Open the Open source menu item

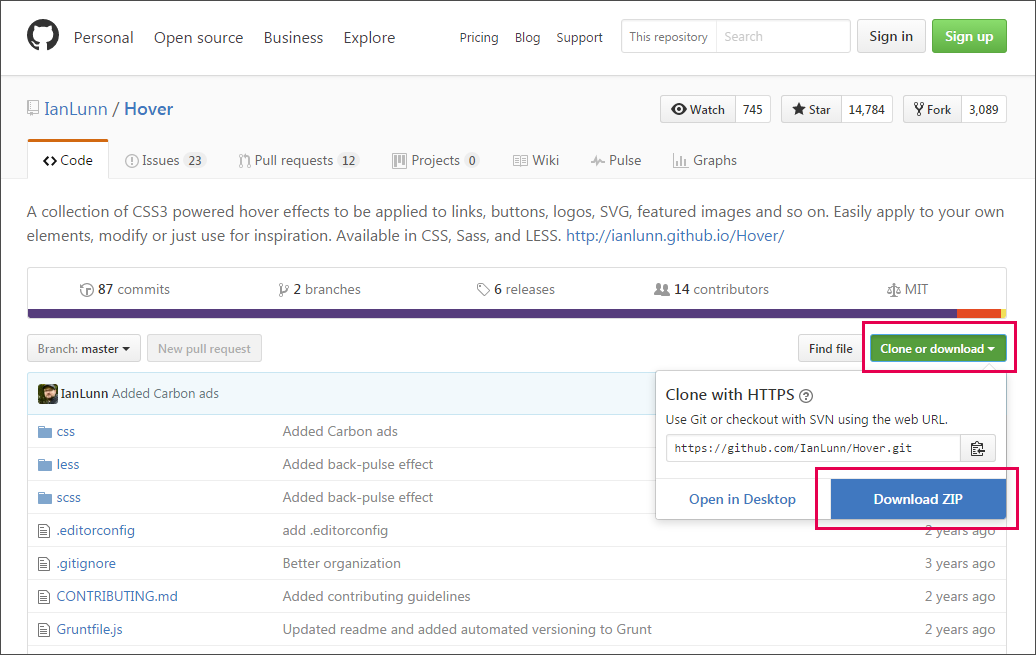(199, 38)
